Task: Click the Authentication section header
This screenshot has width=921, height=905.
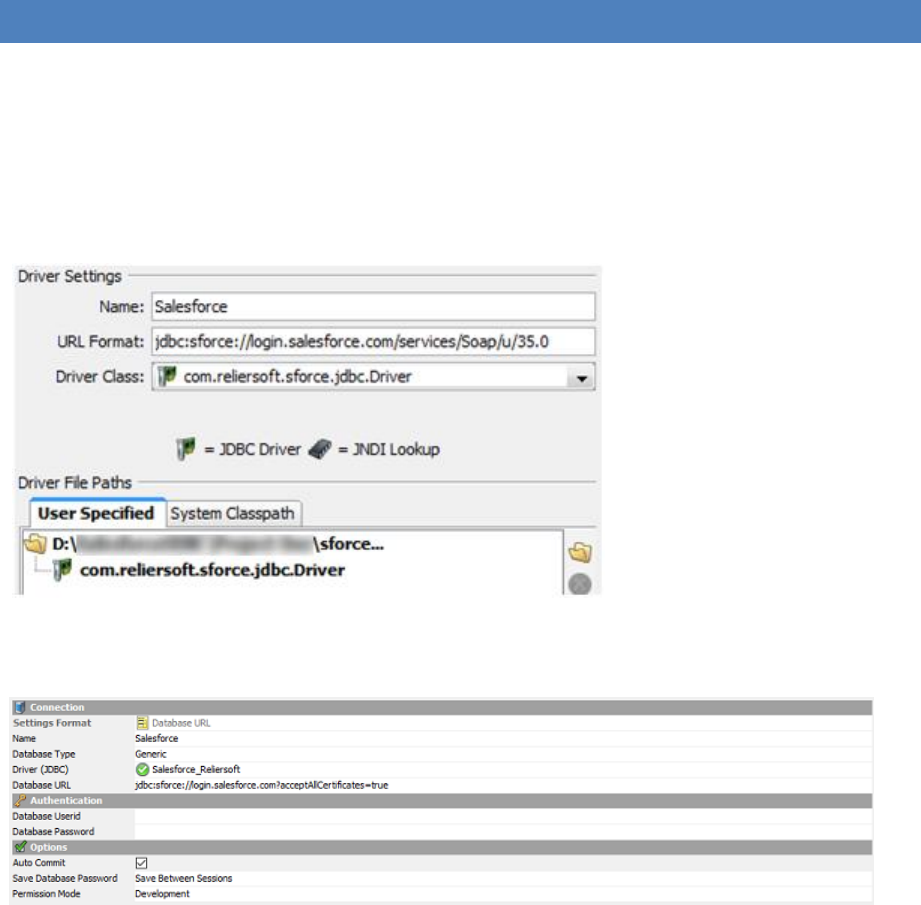Action: (442, 800)
